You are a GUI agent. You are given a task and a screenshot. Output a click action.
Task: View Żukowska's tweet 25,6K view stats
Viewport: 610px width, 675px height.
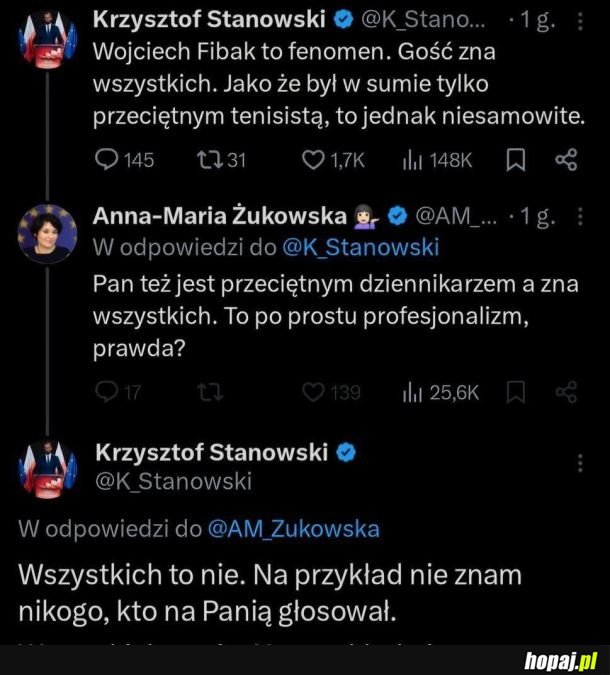tap(412, 392)
